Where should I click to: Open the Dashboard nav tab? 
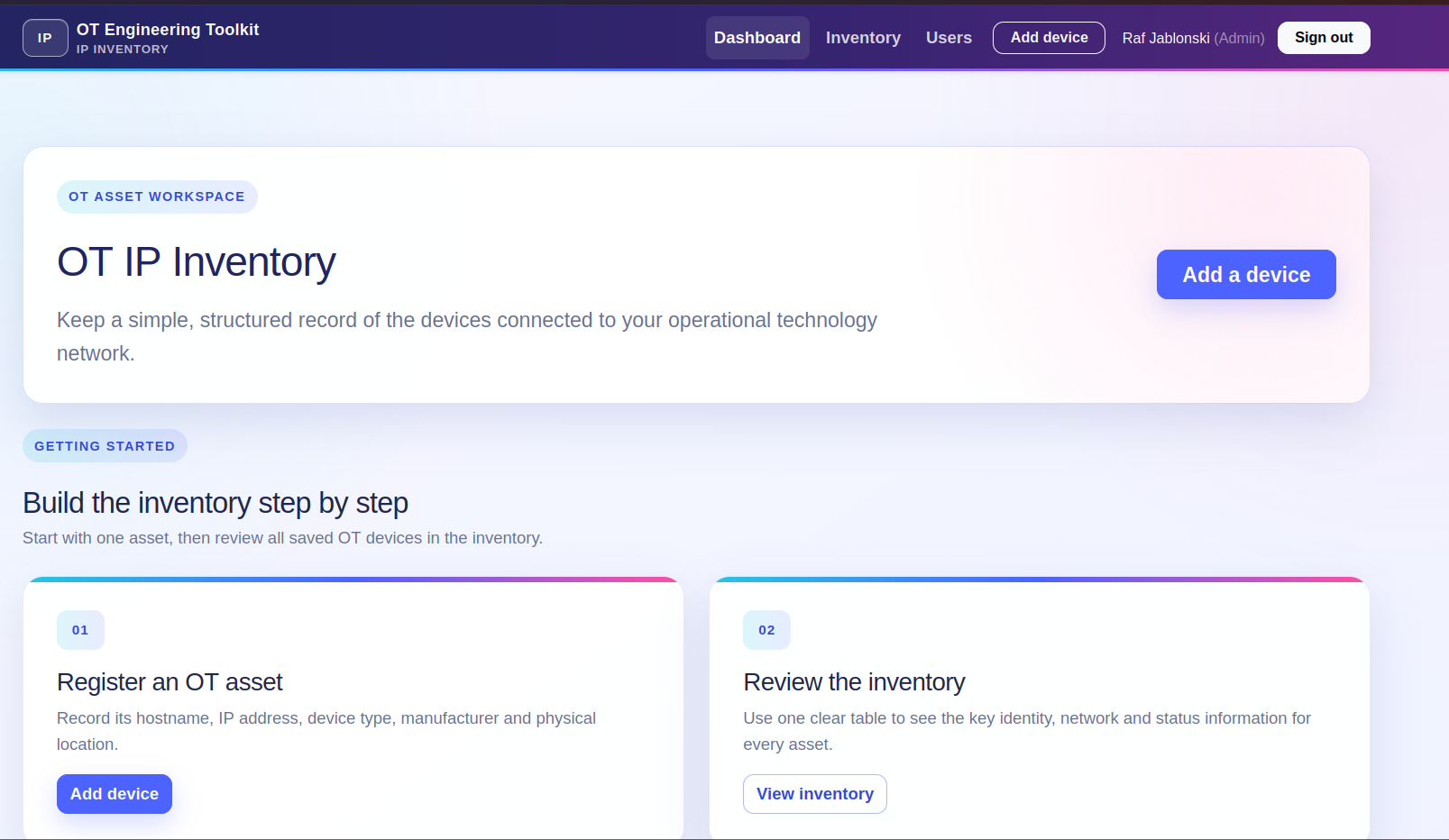[757, 38]
